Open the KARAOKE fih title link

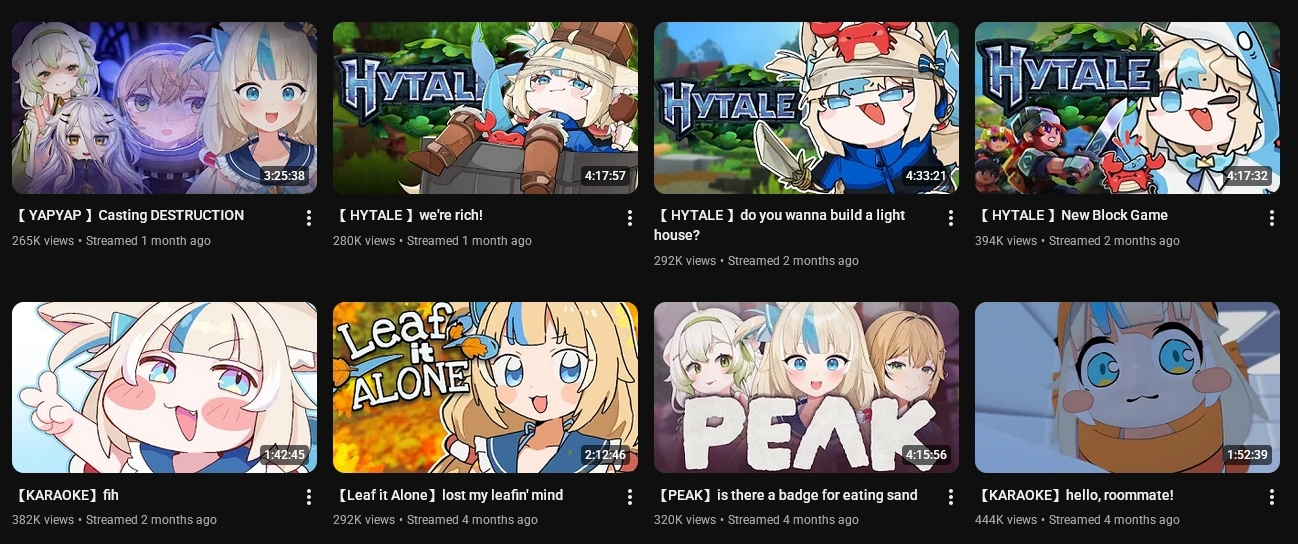coord(66,495)
